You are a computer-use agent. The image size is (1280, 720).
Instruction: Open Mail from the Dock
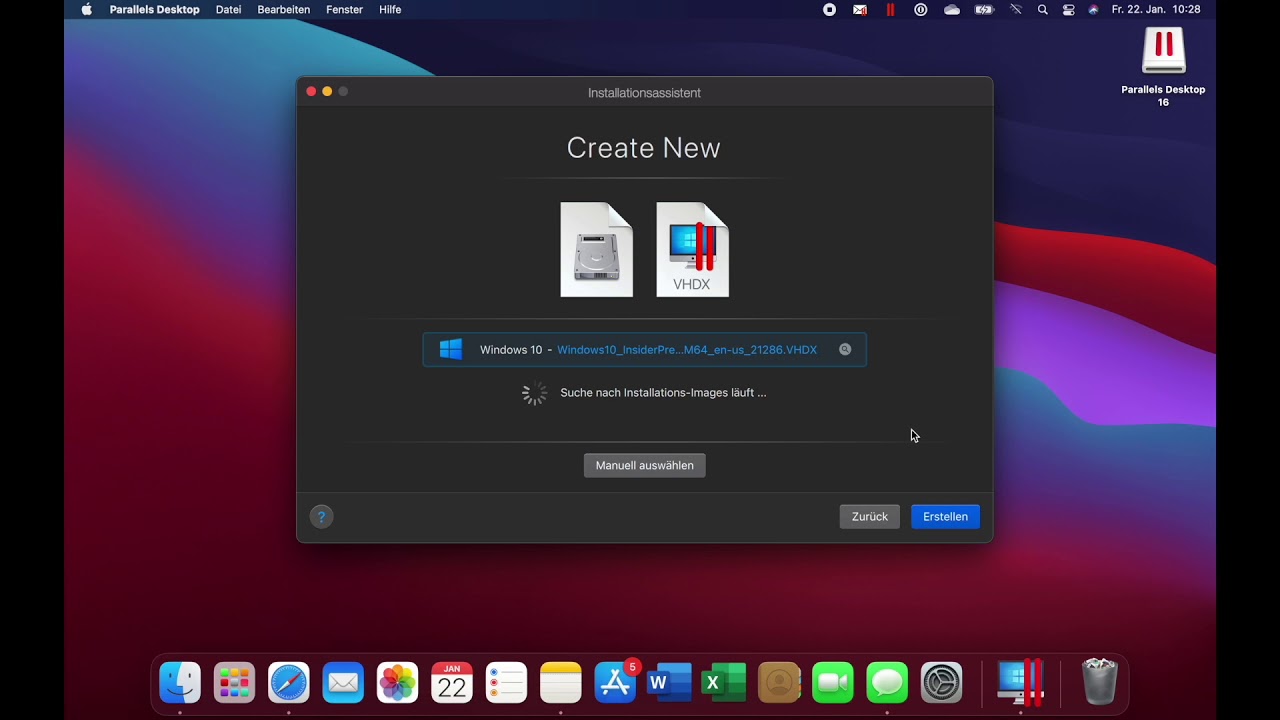click(343, 683)
